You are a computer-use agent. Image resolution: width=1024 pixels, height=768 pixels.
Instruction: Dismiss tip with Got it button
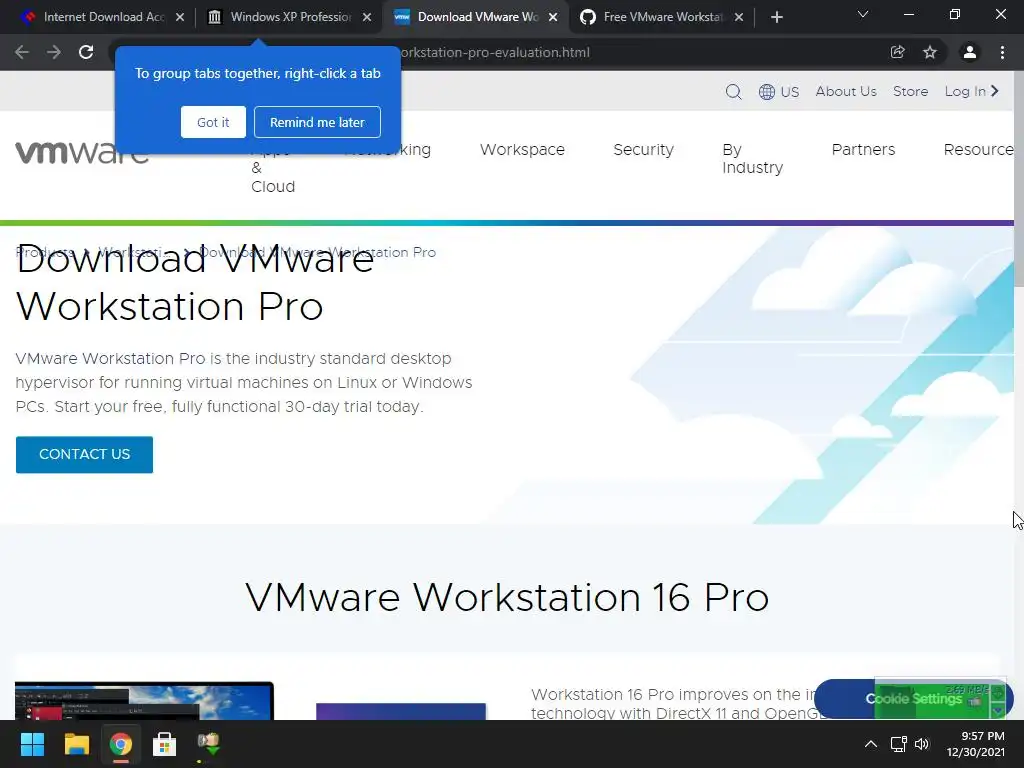pos(213,122)
